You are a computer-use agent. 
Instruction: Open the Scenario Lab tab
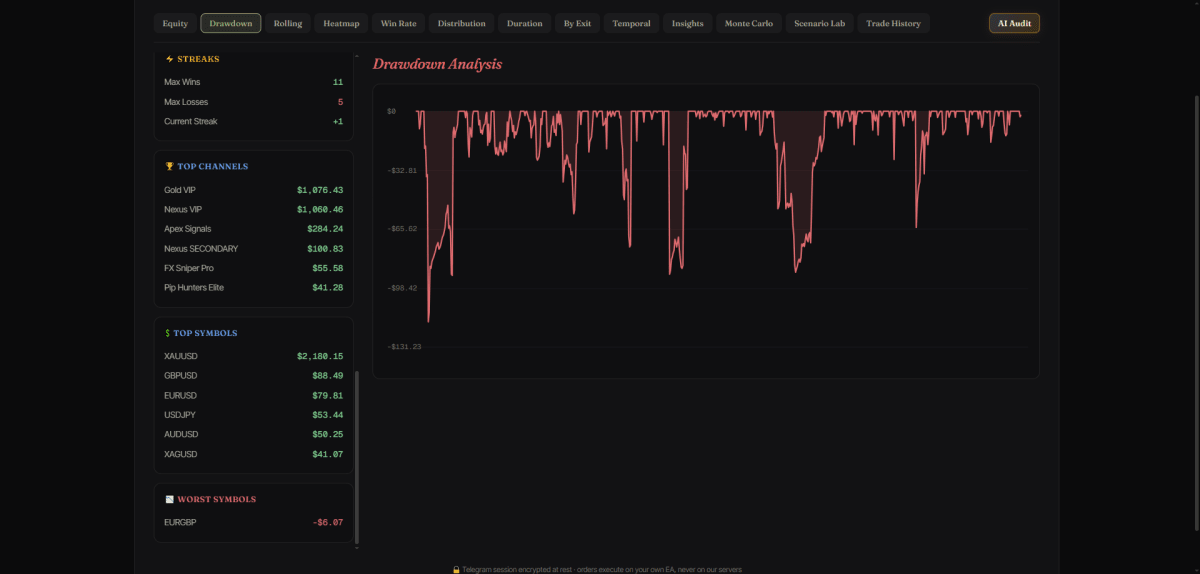[x=820, y=23]
